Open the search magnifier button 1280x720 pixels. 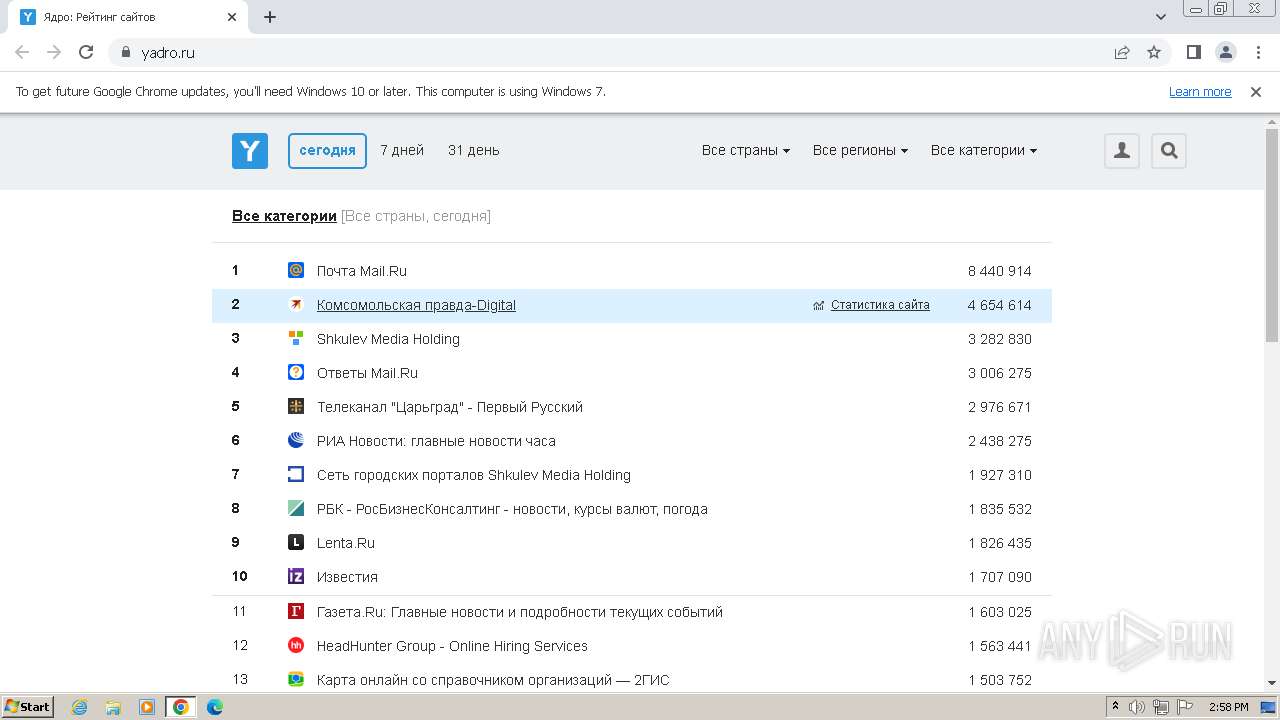point(1169,151)
